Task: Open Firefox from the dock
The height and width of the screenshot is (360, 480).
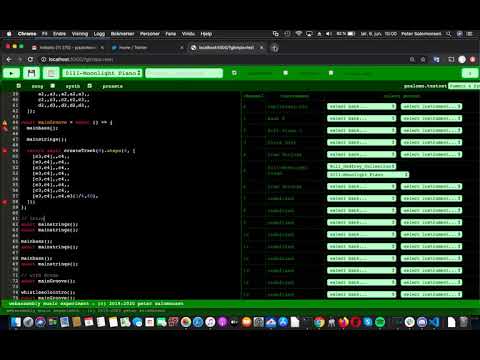Action: (x=343, y=322)
